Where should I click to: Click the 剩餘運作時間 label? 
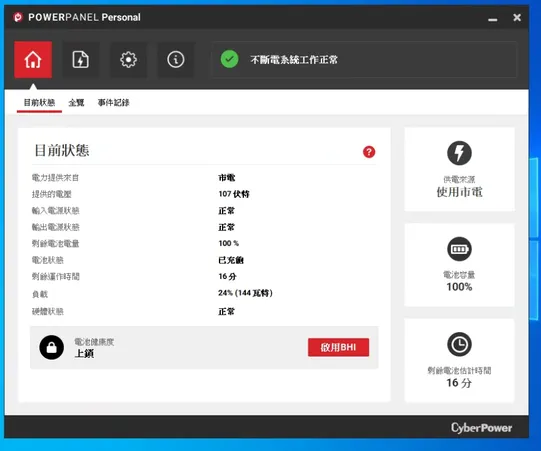(56, 276)
